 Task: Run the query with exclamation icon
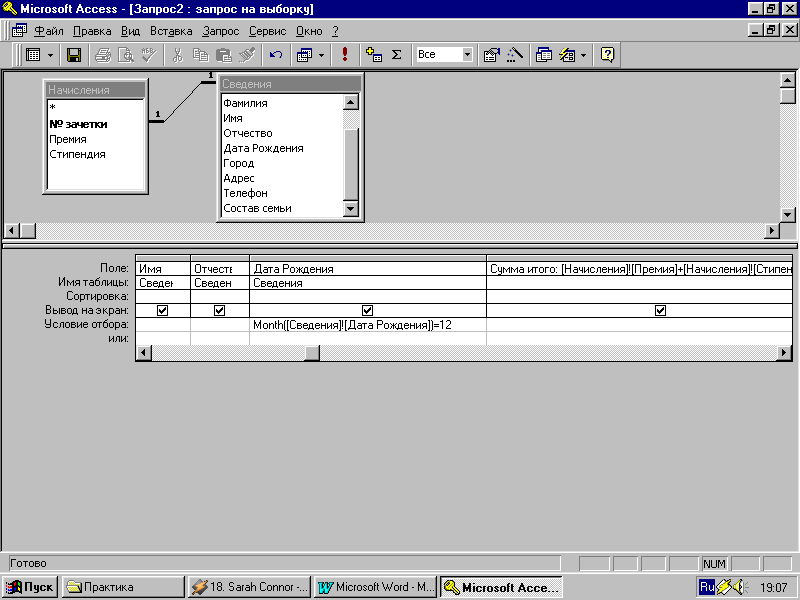click(345, 55)
